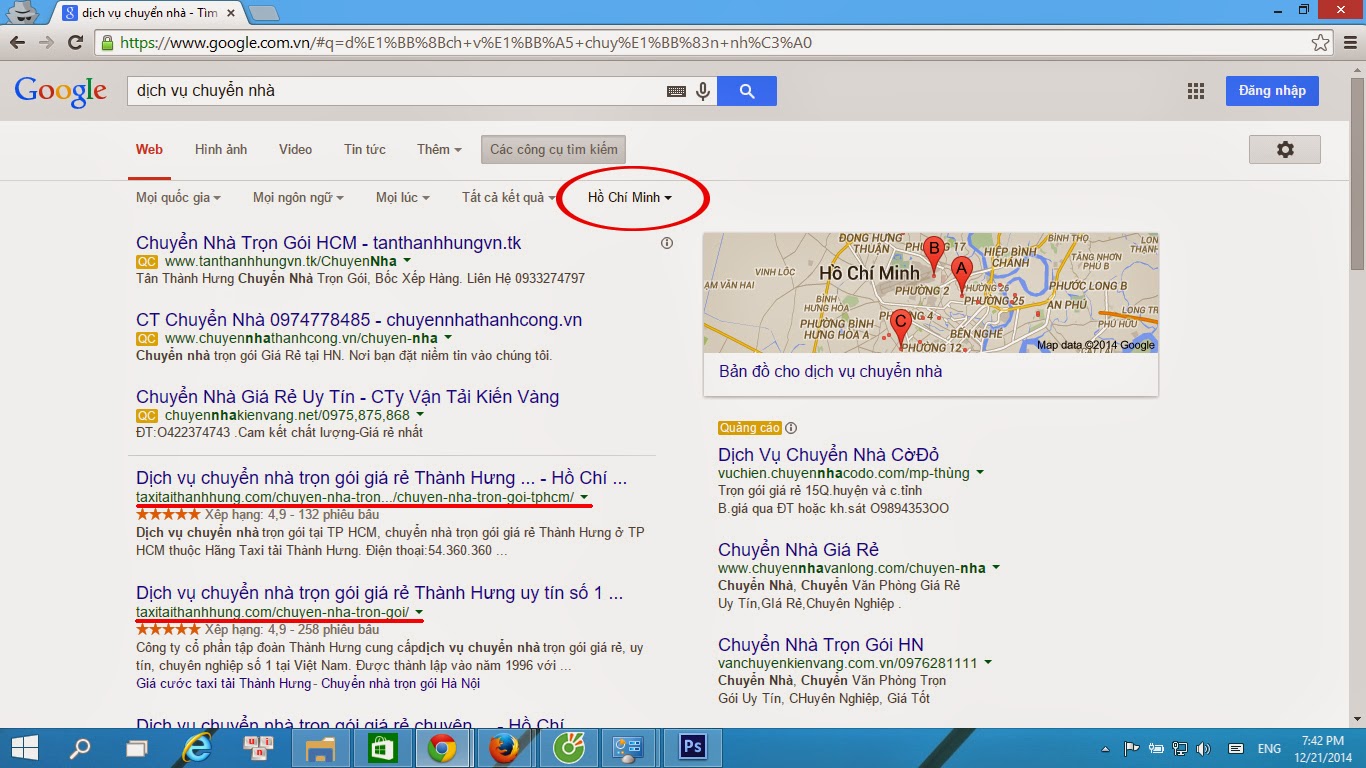Viewport: 1366px width, 768px height.
Task: Open File Explorer from the taskbar
Action: [x=320, y=748]
